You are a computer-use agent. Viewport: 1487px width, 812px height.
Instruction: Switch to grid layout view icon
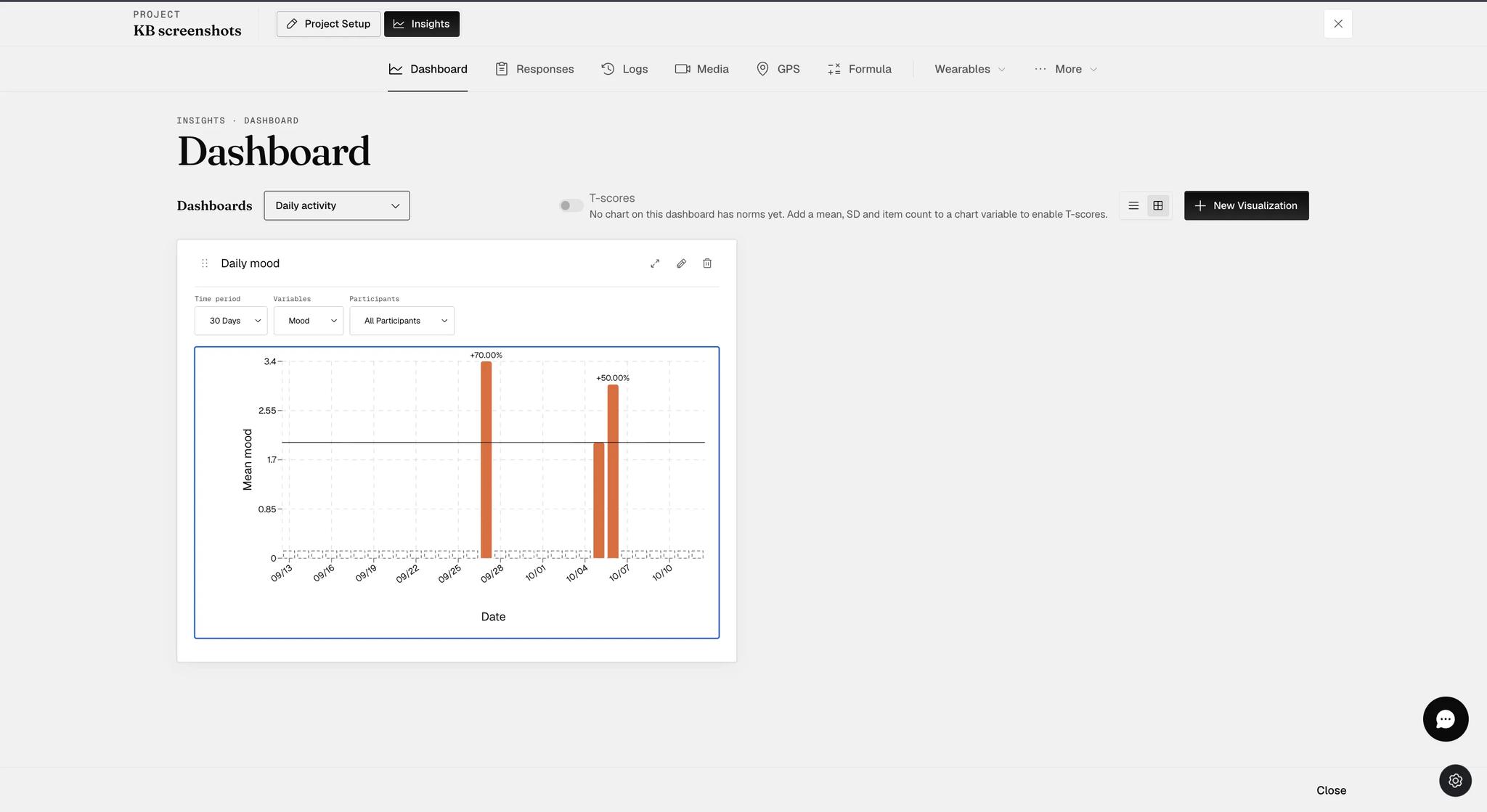click(x=1158, y=205)
